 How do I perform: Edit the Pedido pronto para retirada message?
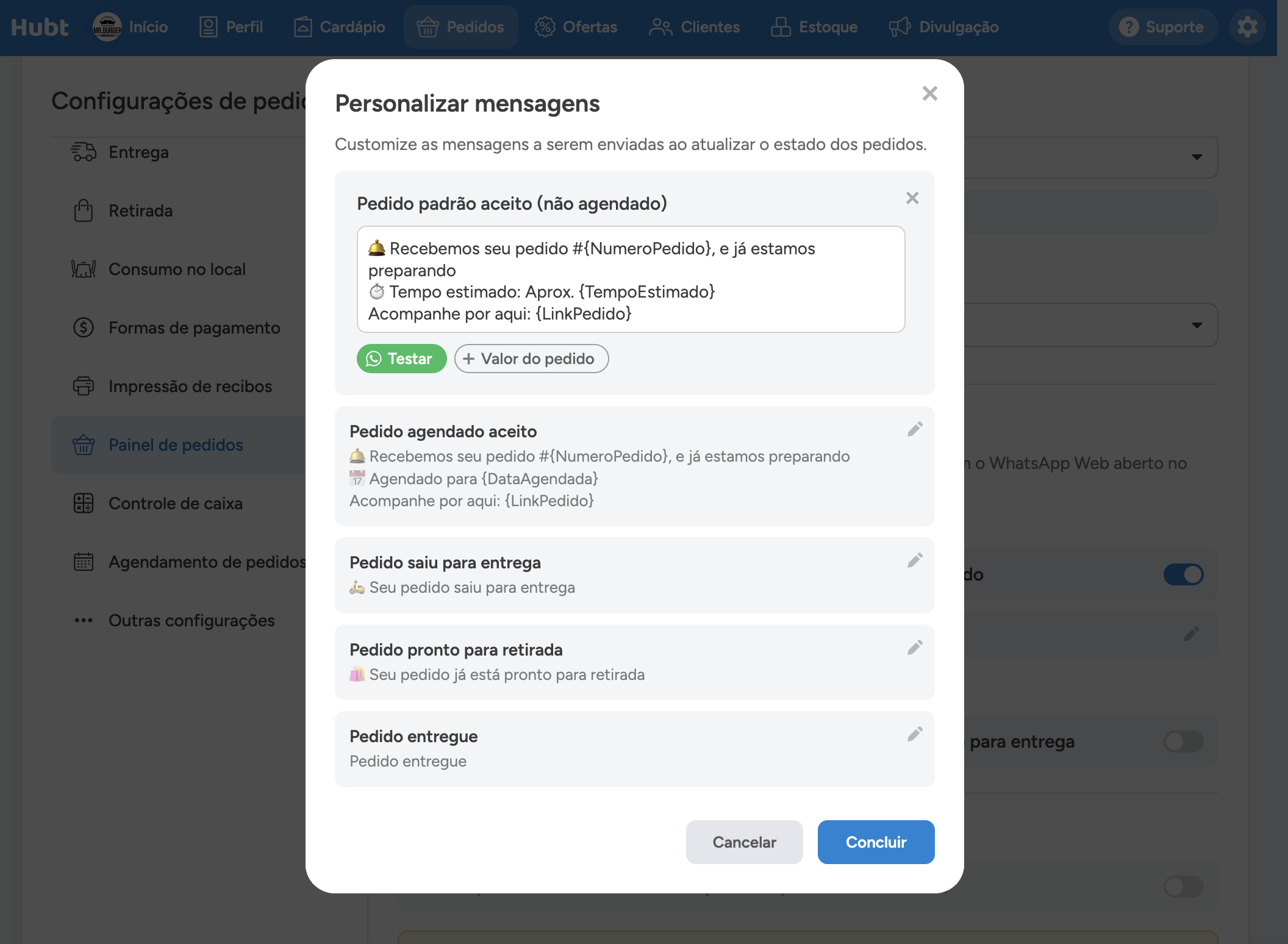tap(915, 648)
